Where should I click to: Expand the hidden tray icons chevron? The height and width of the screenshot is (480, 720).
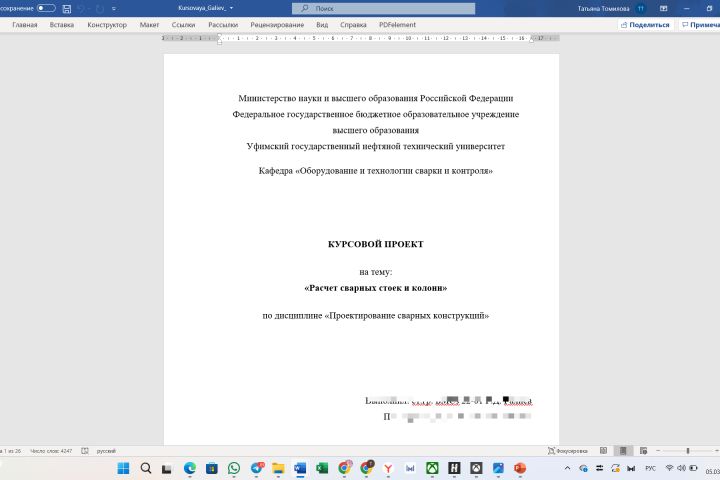(568, 468)
